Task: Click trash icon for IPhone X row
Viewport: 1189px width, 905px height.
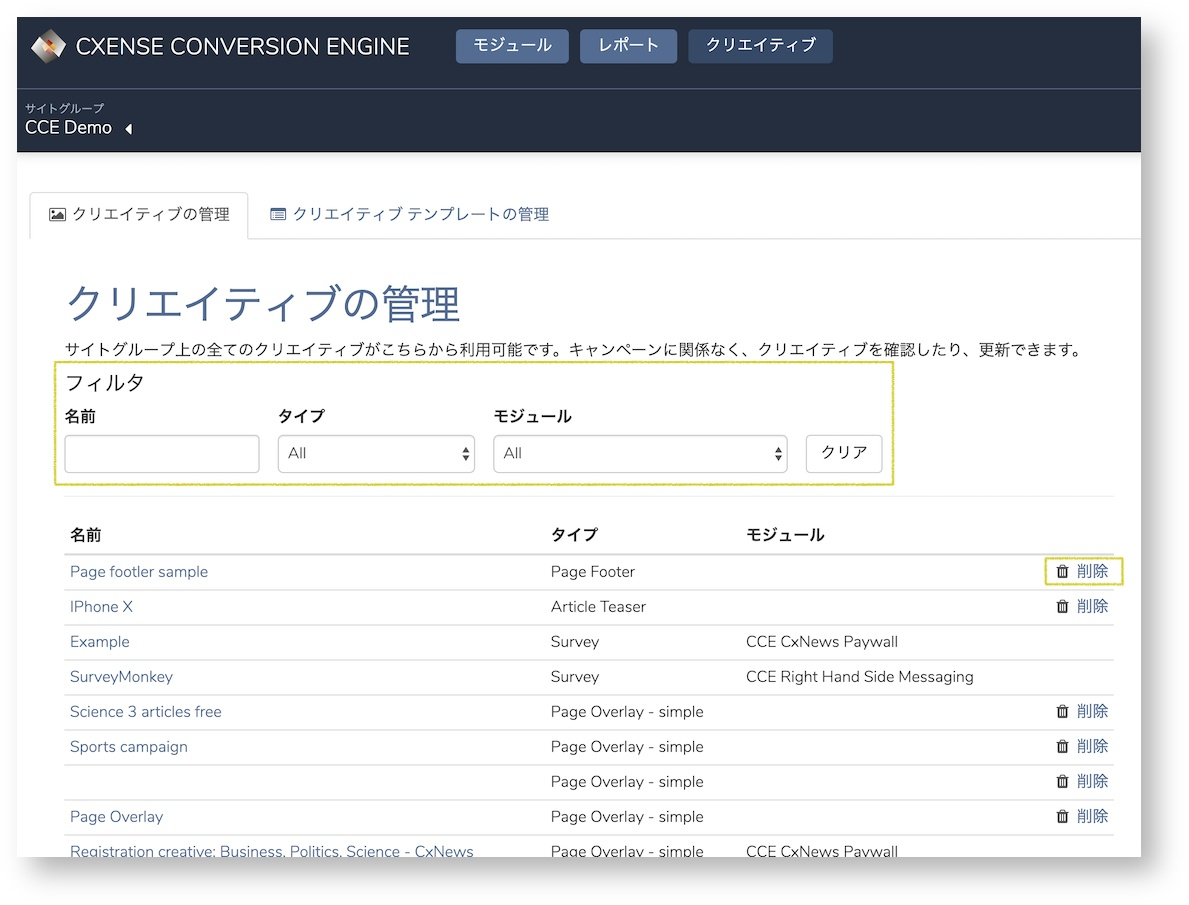Action: coord(1062,607)
